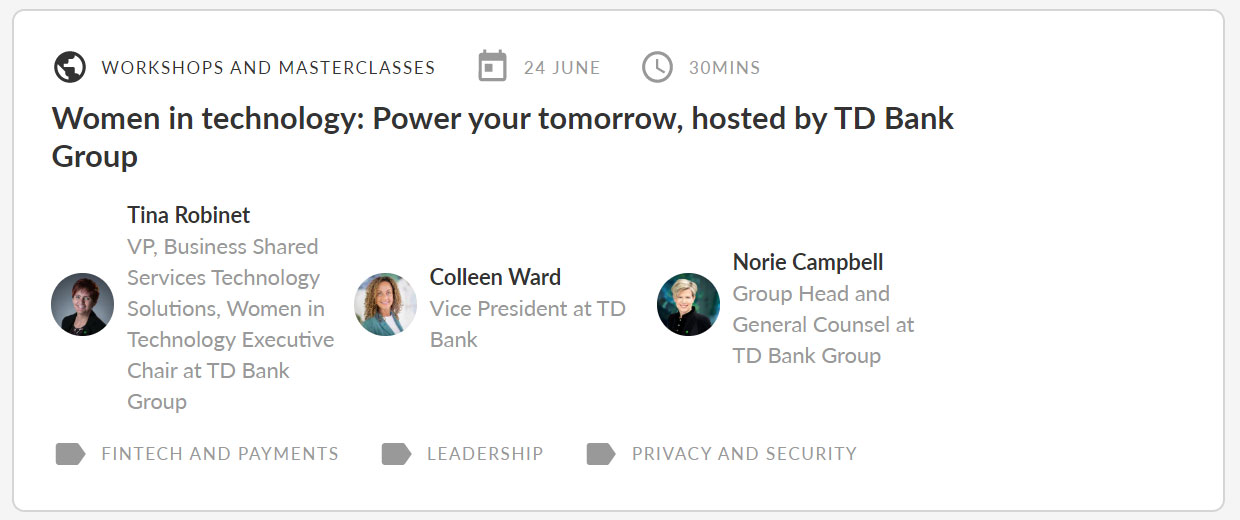Open Norie Campbell's profile photo
1240x520 pixels.
[x=688, y=305]
